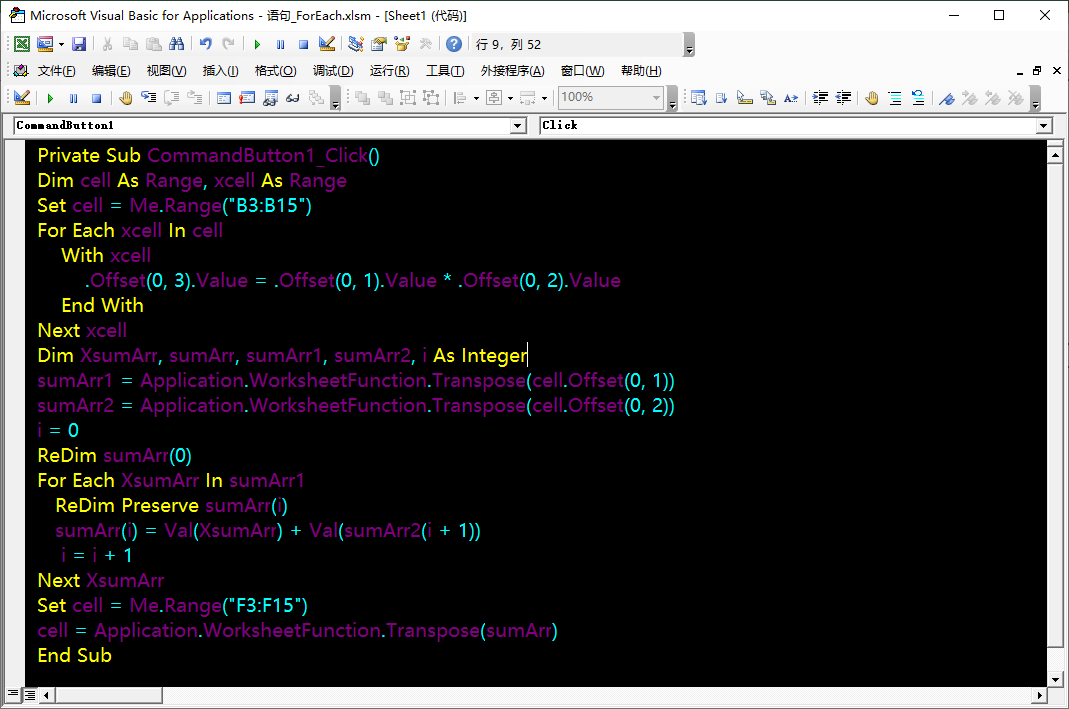Open Visual Basic Help question mark icon
Viewport: 1069px width, 709px height.
(454, 44)
